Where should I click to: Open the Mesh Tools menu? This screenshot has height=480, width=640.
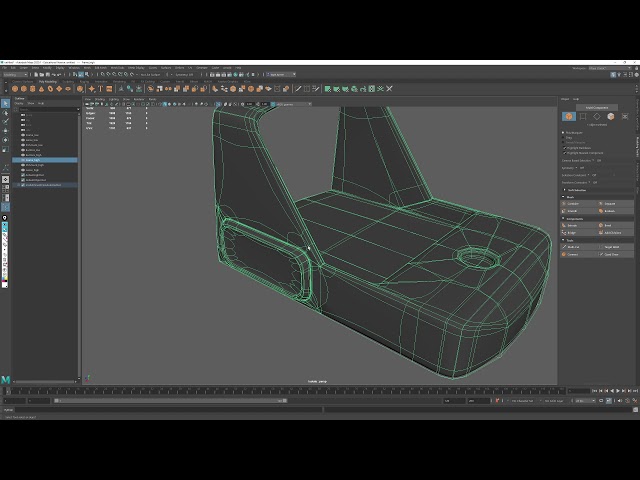click(x=118, y=68)
